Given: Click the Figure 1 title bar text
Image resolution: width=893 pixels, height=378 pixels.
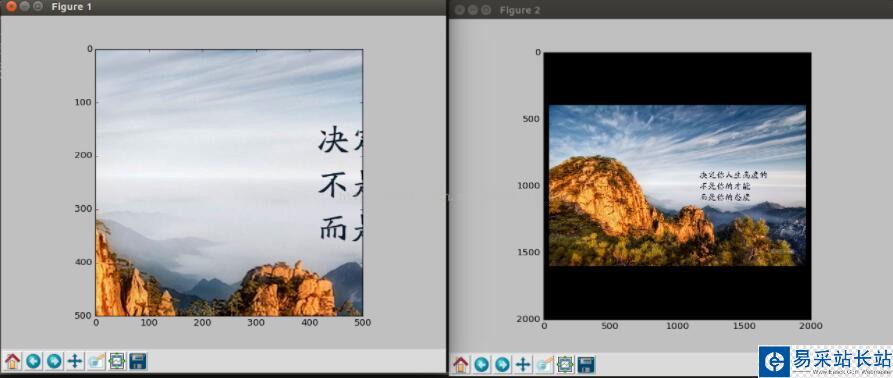Looking at the screenshot, I should pyautogui.click(x=72, y=7).
